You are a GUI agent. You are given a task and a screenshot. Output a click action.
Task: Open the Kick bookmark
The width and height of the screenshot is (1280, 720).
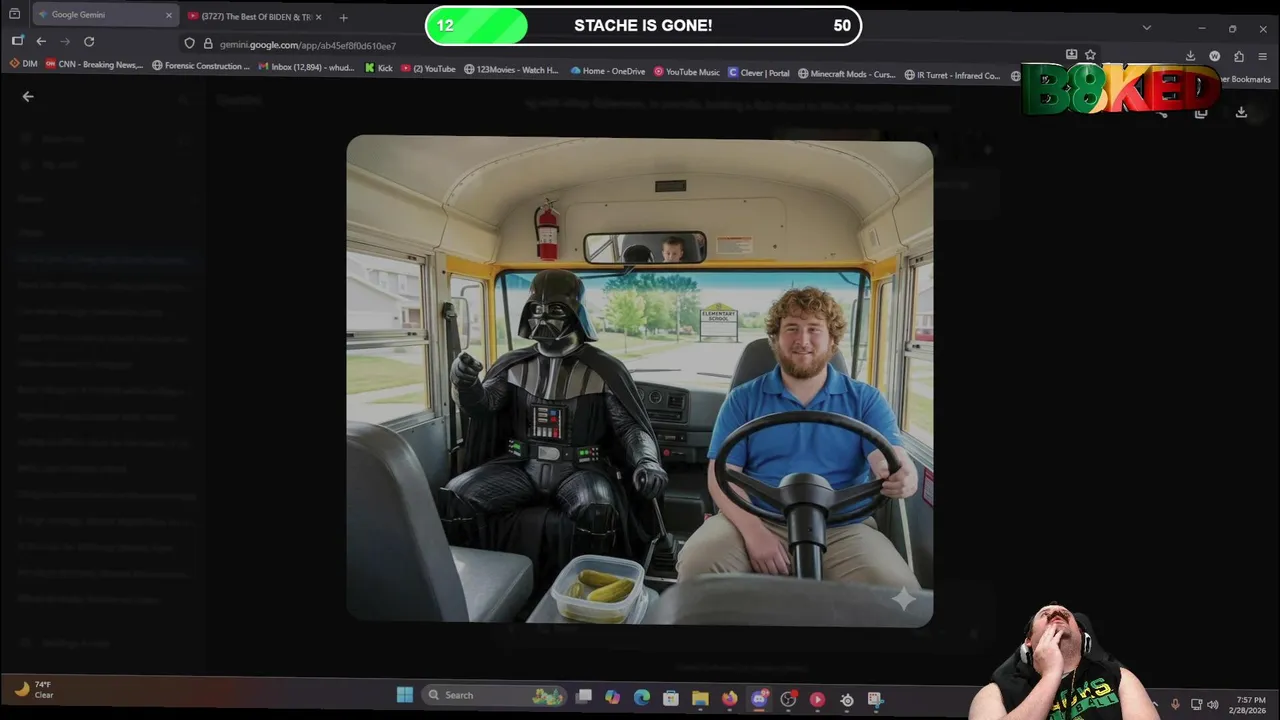[379, 68]
